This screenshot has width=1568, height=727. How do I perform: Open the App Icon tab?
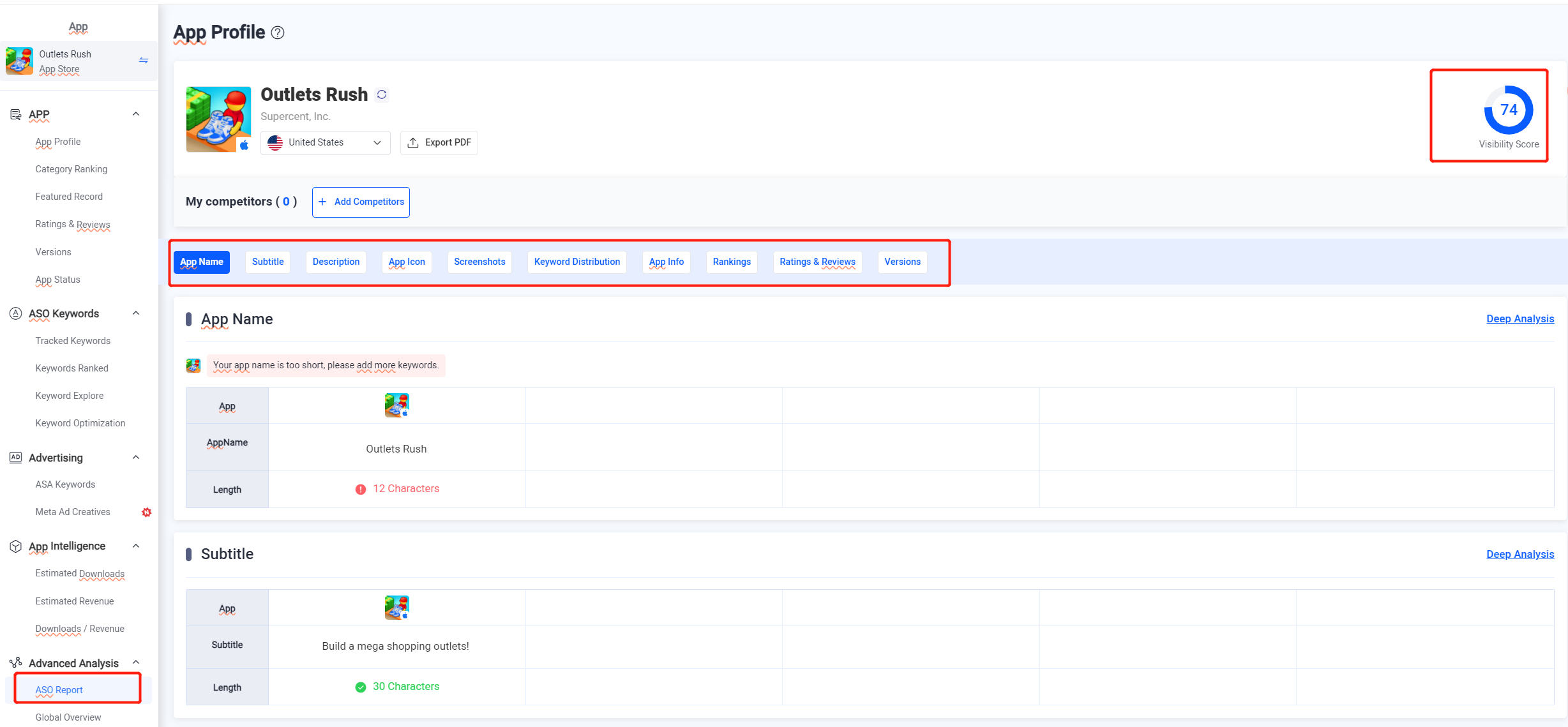coord(407,262)
